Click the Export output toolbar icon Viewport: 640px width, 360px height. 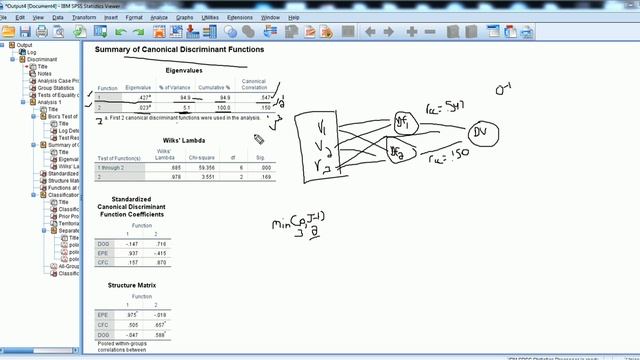pos(80,31)
